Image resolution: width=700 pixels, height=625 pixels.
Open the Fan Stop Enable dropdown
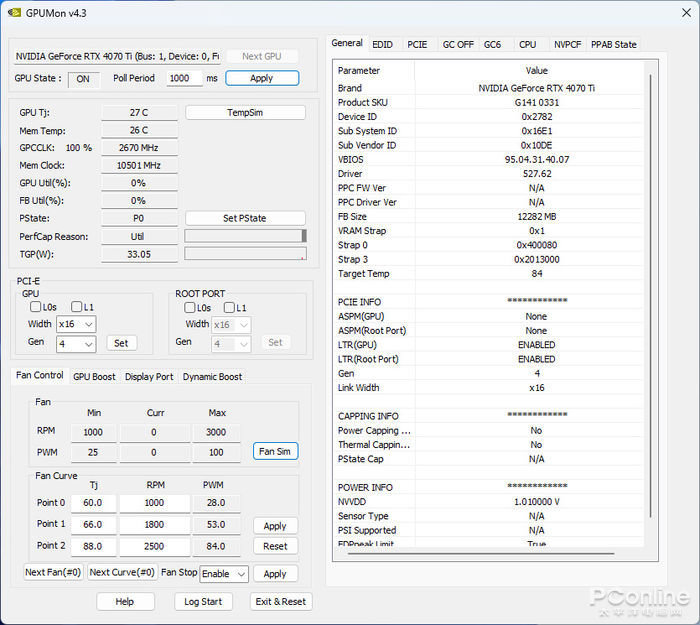(224, 574)
